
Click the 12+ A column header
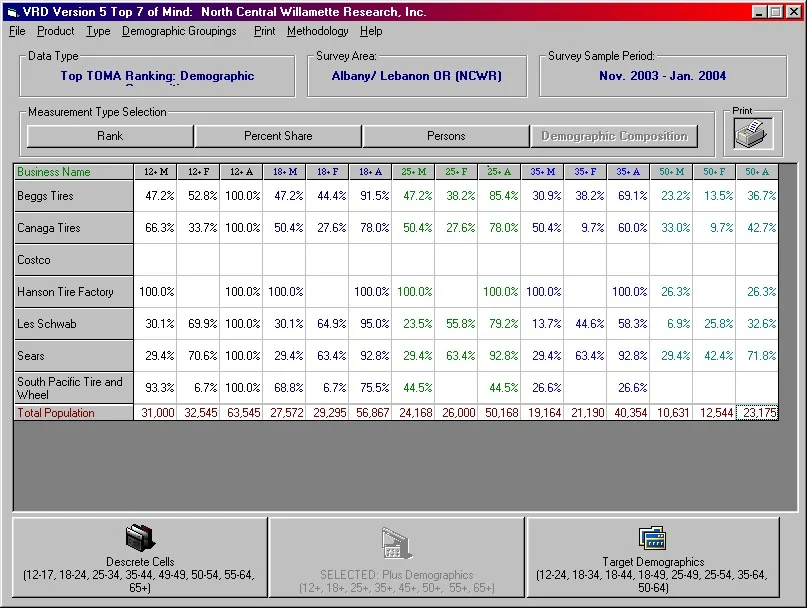click(241, 172)
